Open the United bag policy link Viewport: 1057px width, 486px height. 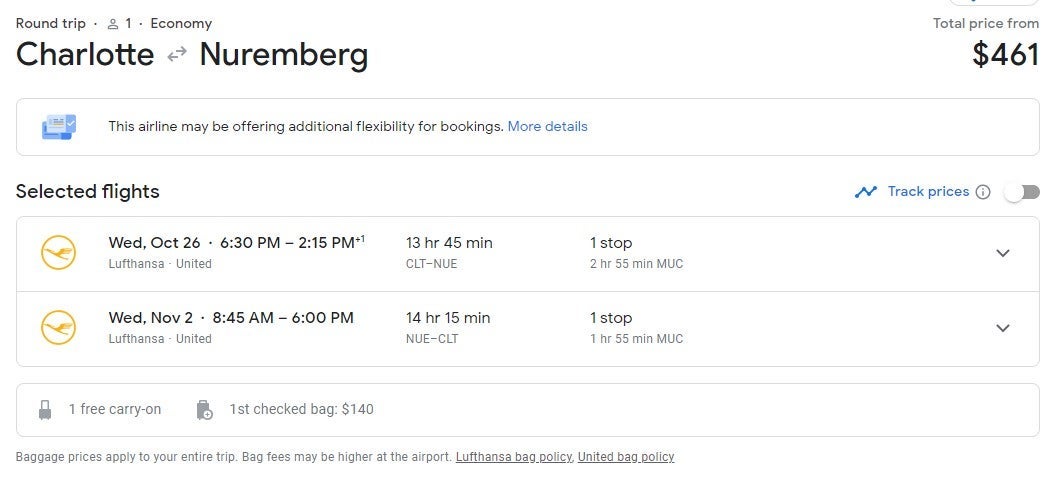point(626,457)
